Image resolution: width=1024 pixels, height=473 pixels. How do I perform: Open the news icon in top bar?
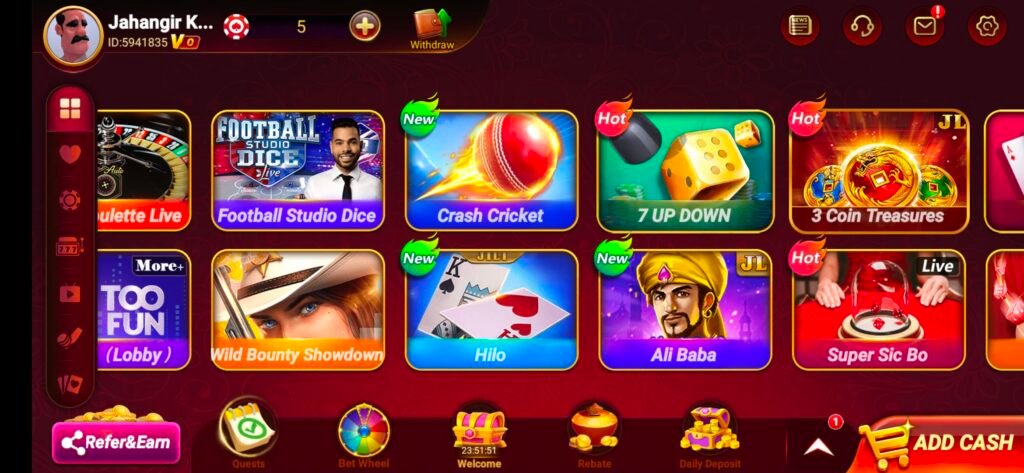pos(800,26)
